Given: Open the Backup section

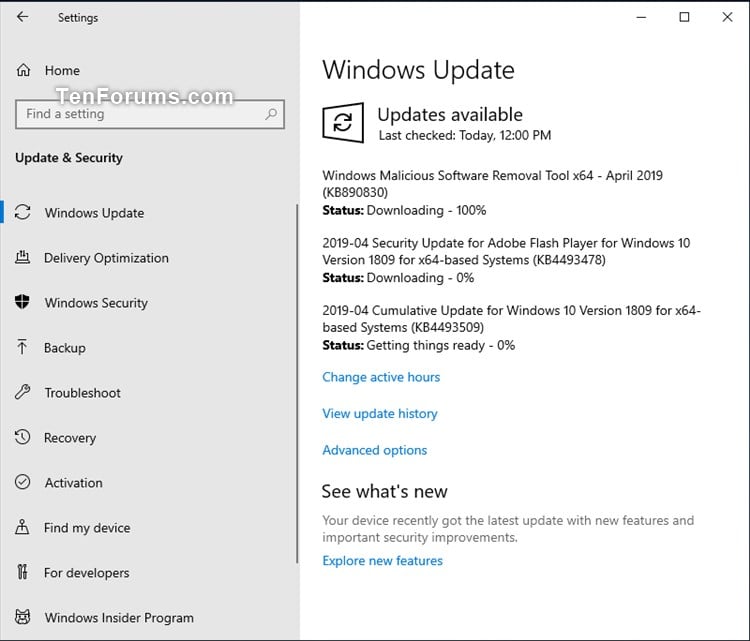Looking at the screenshot, I should pyautogui.click(x=65, y=348).
